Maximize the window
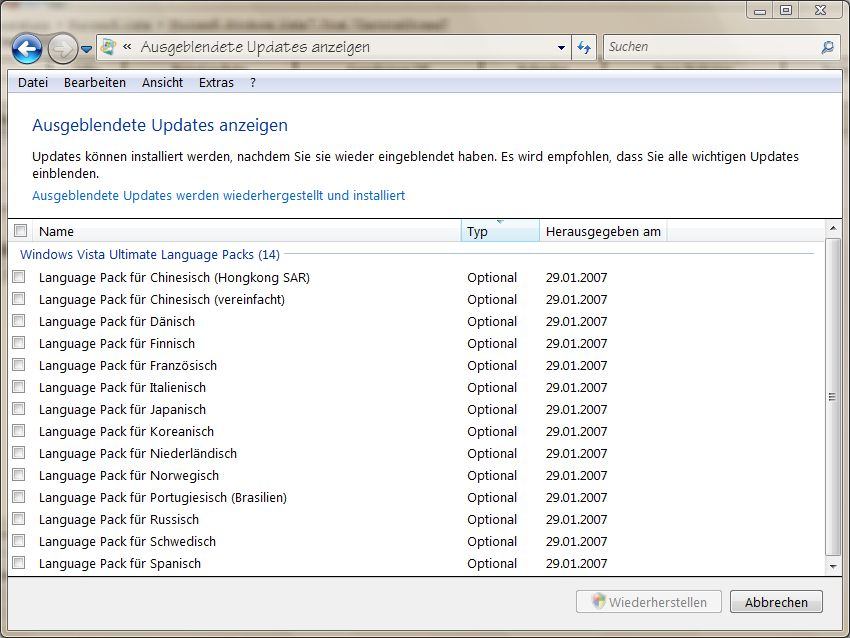This screenshot has height=638, width=850. [786, 10]
